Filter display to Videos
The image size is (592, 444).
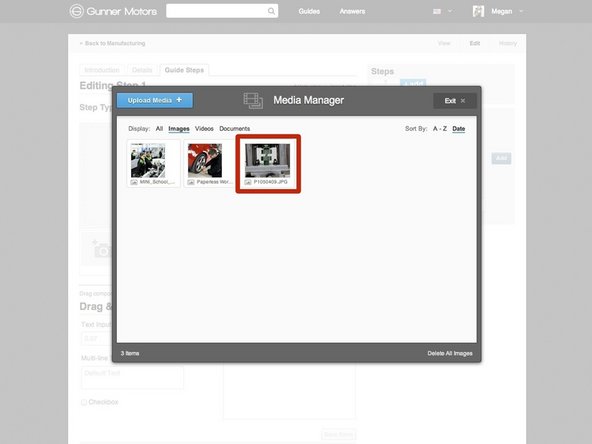pyautogui.click(x=204, y=129)
